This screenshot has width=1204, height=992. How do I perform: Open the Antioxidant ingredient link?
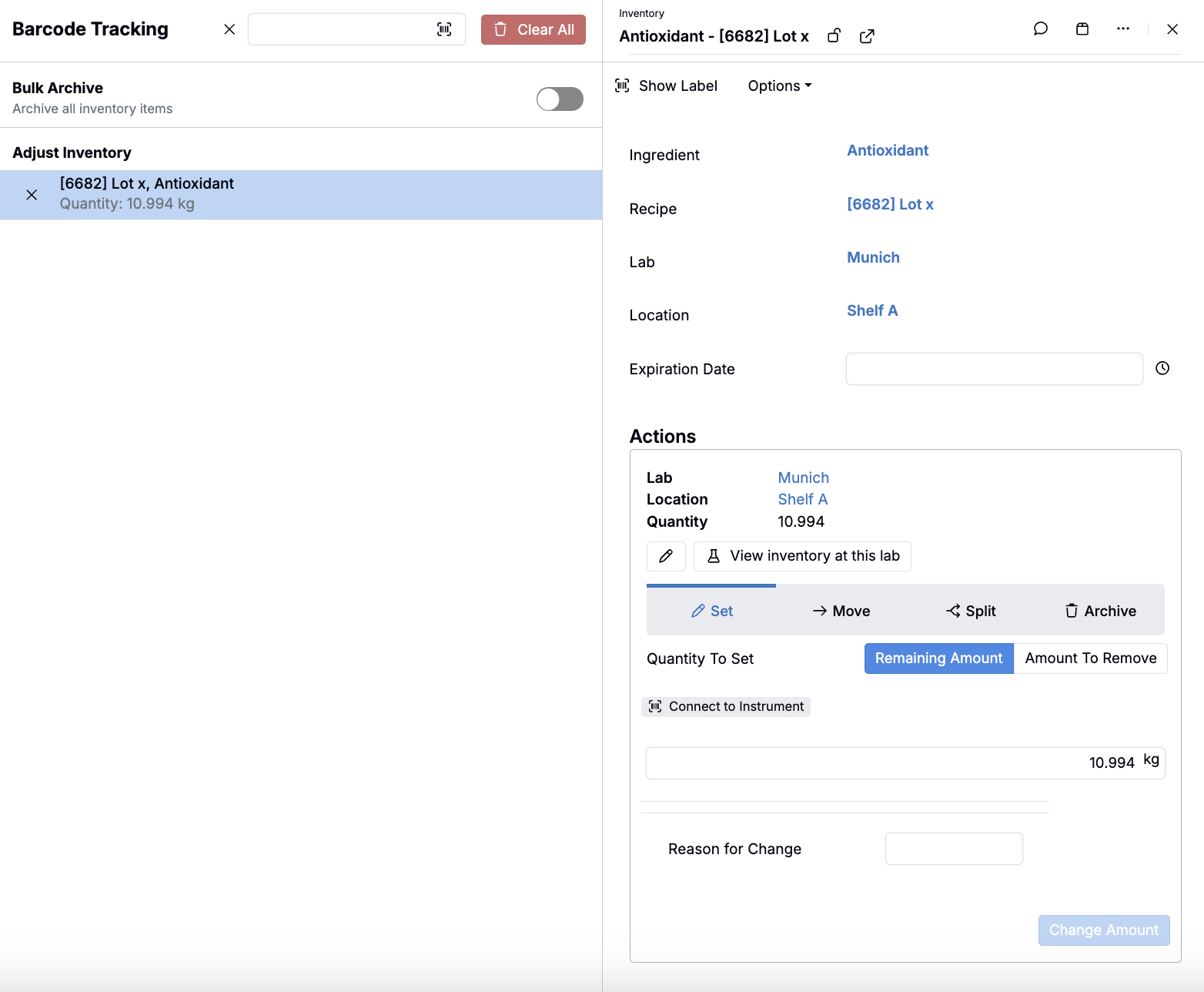pos(887,151)
